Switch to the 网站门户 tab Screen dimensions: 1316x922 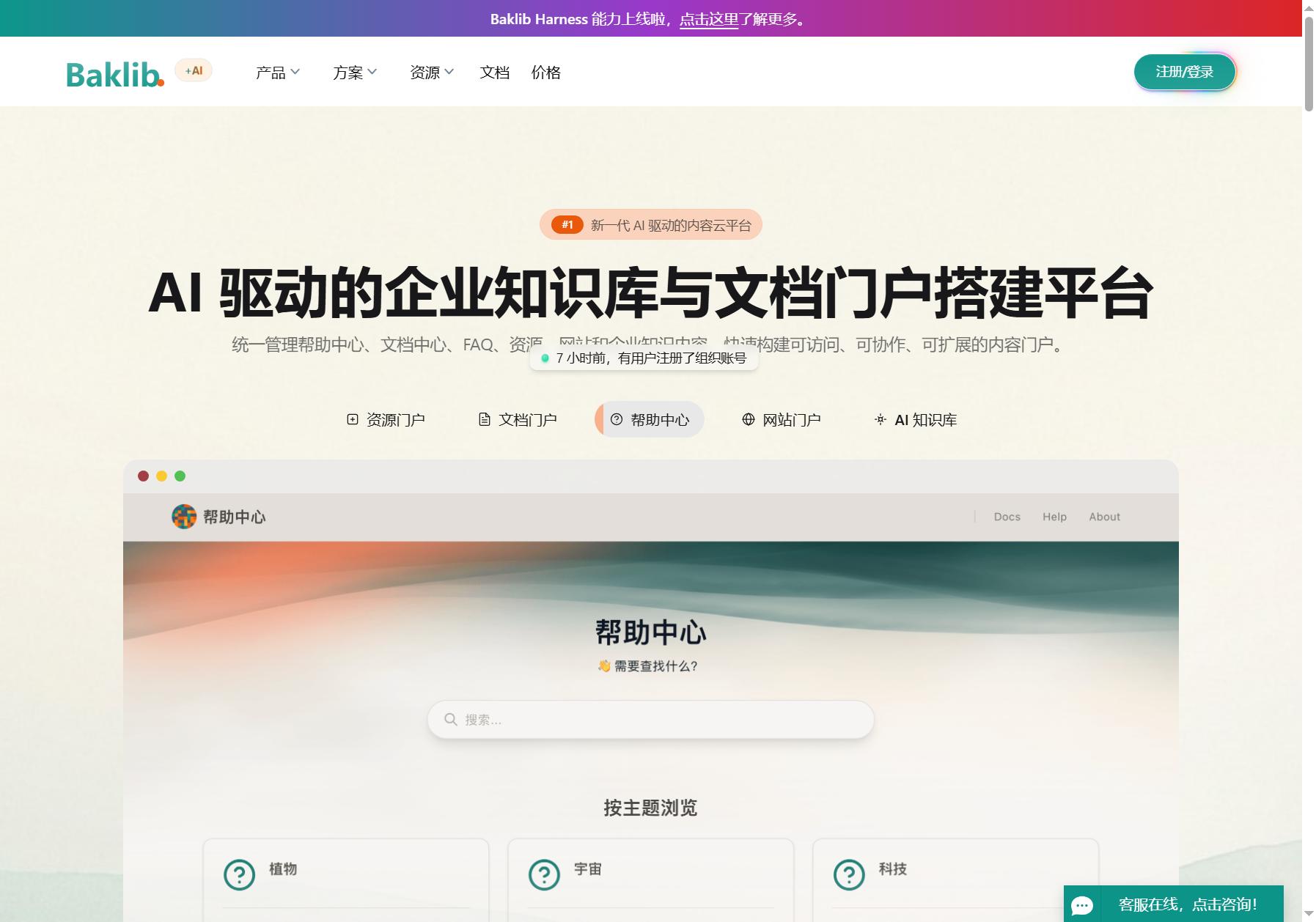(x=782, y=419)
